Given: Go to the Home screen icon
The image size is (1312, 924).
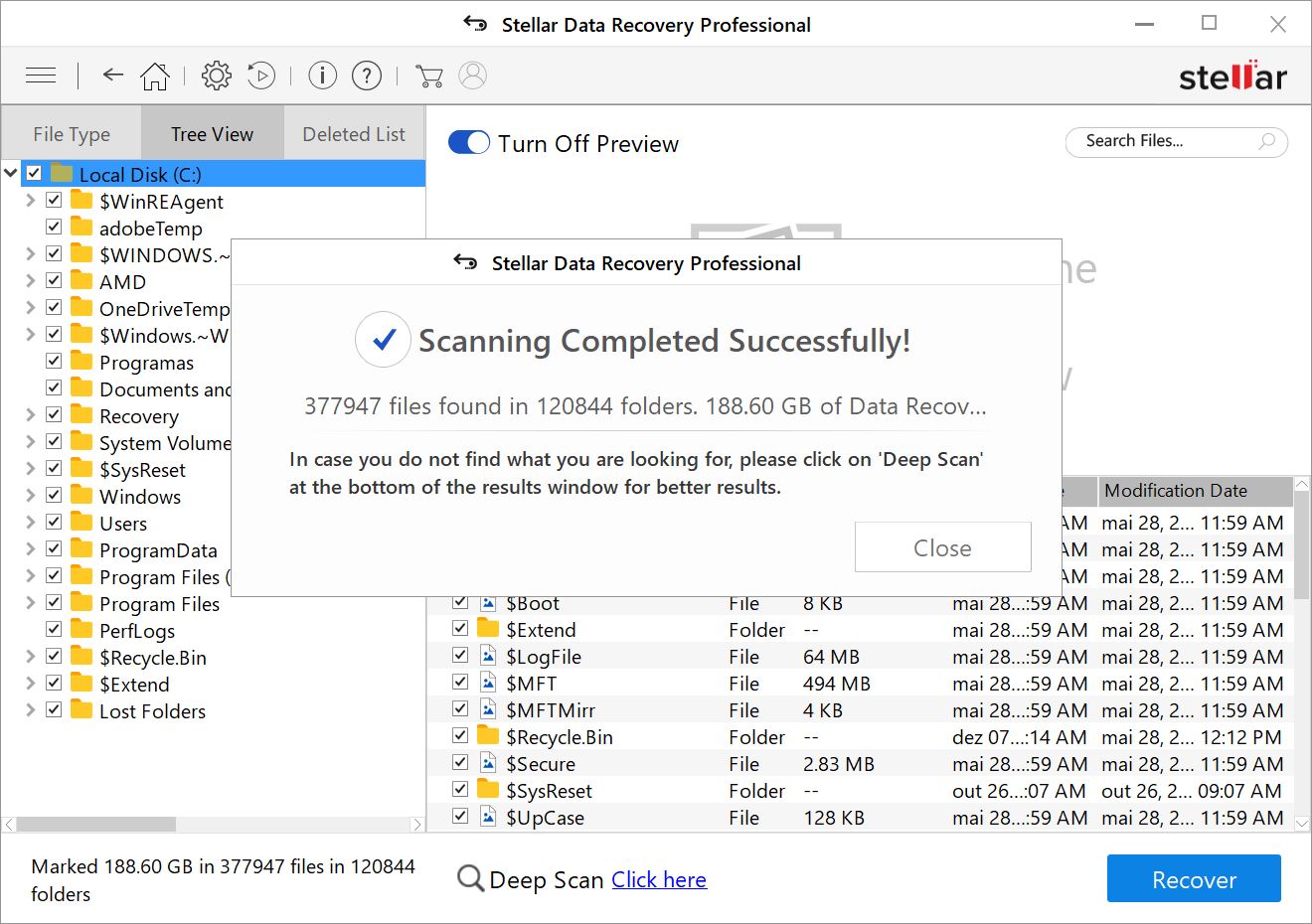Looking at the screenshot, I should [x=155, y=76].
